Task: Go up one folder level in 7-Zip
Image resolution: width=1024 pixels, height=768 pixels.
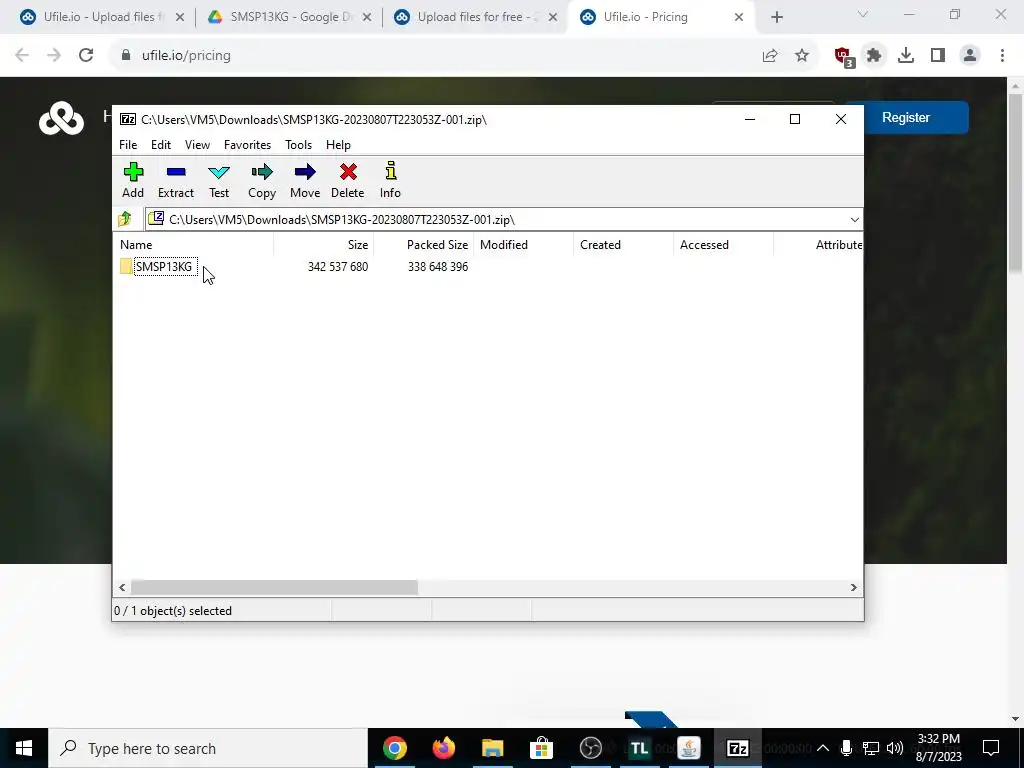Action: coord(125,219)
